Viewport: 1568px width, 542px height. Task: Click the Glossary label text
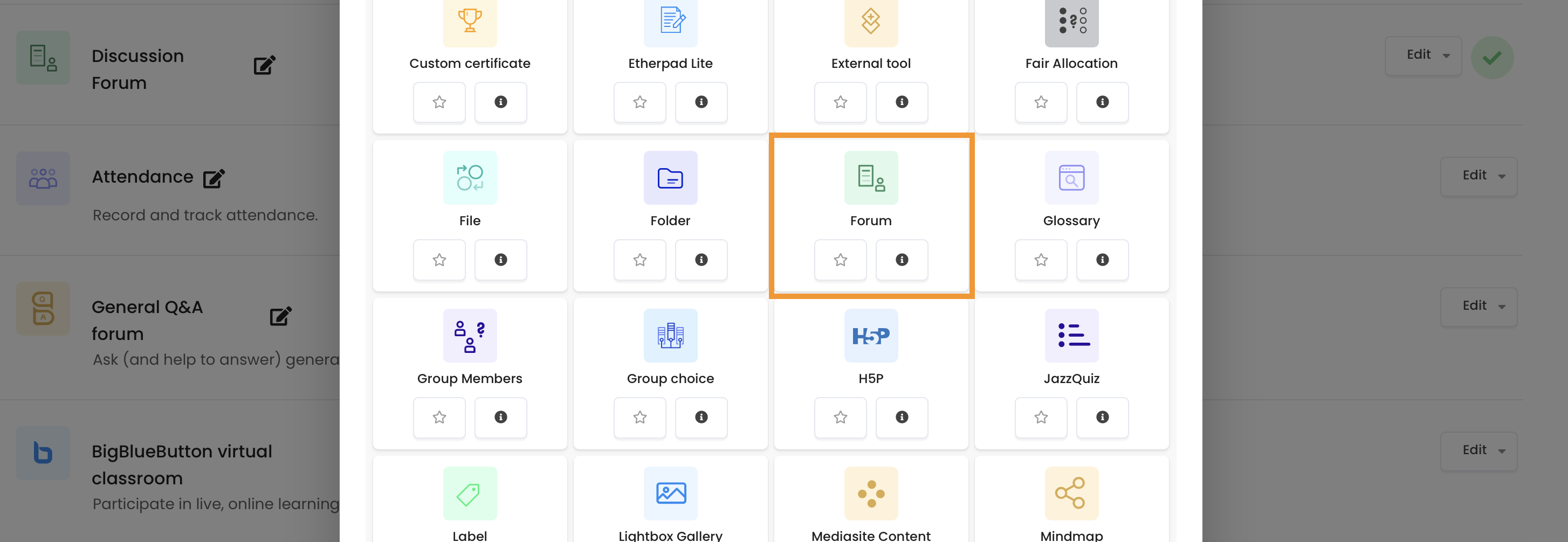[1071, 221]
